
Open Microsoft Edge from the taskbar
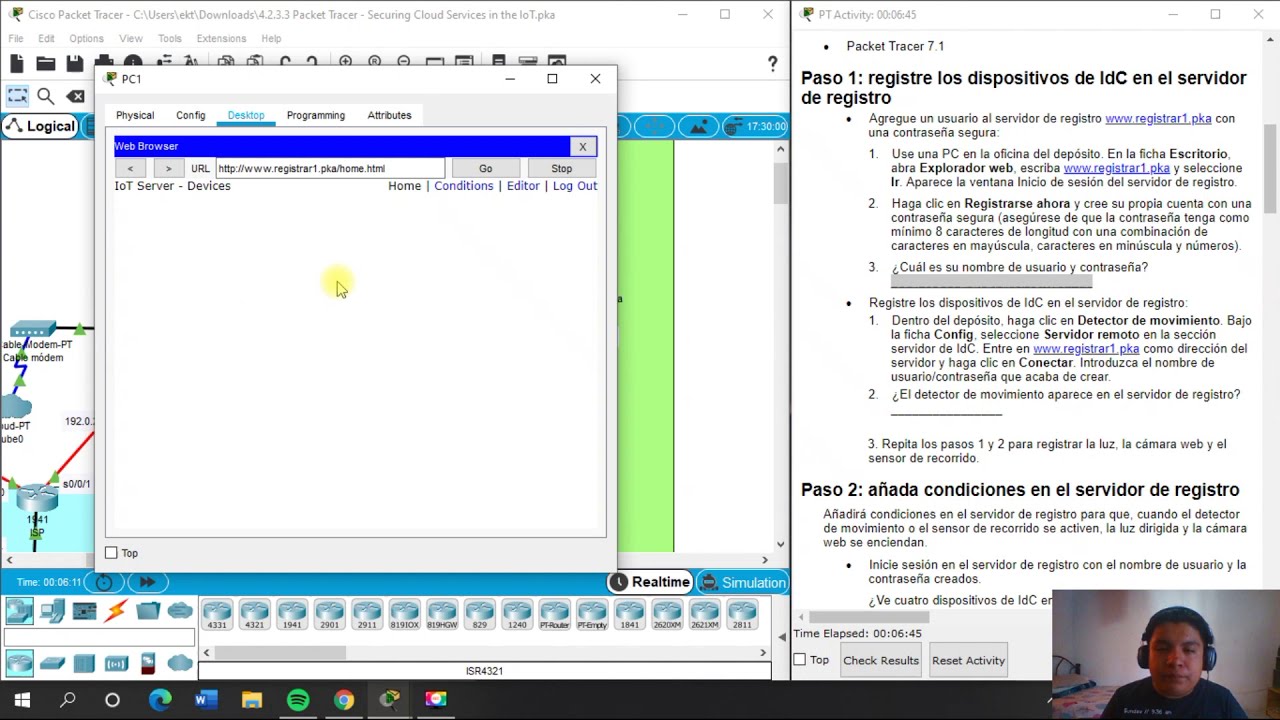tap(160, 700)
